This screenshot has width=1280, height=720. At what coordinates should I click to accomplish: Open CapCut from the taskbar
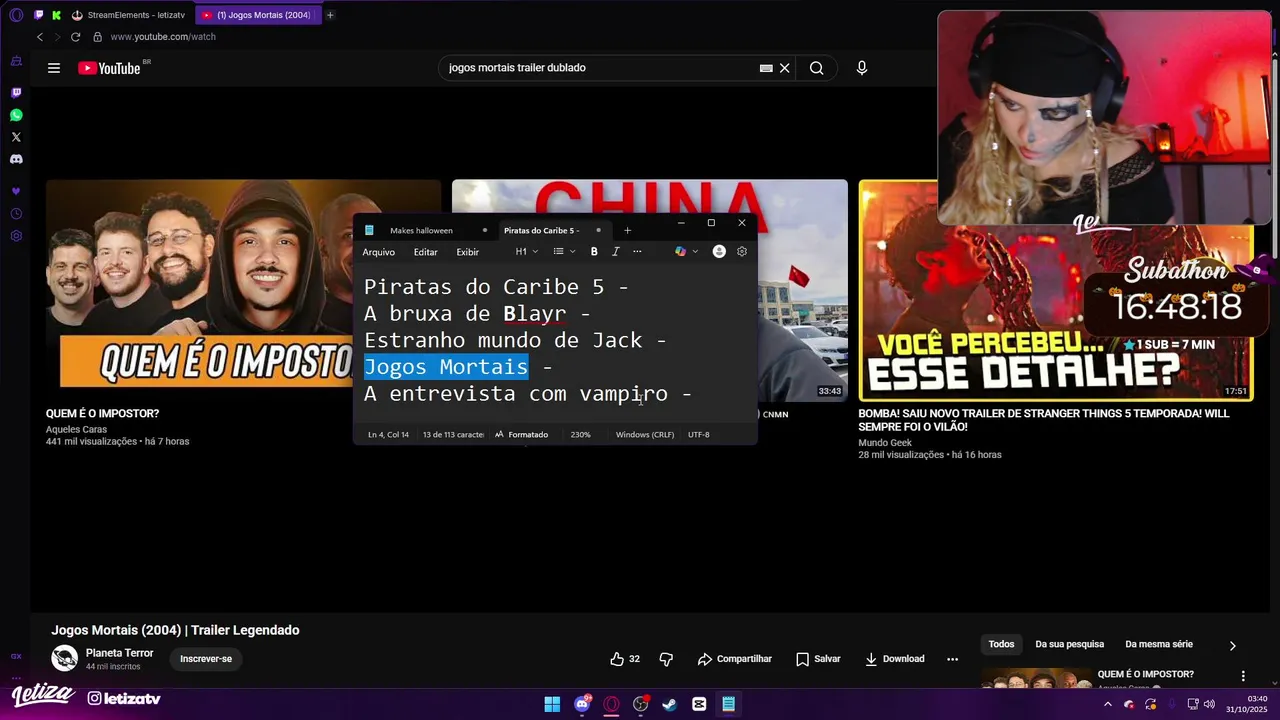tap(699, 704)
